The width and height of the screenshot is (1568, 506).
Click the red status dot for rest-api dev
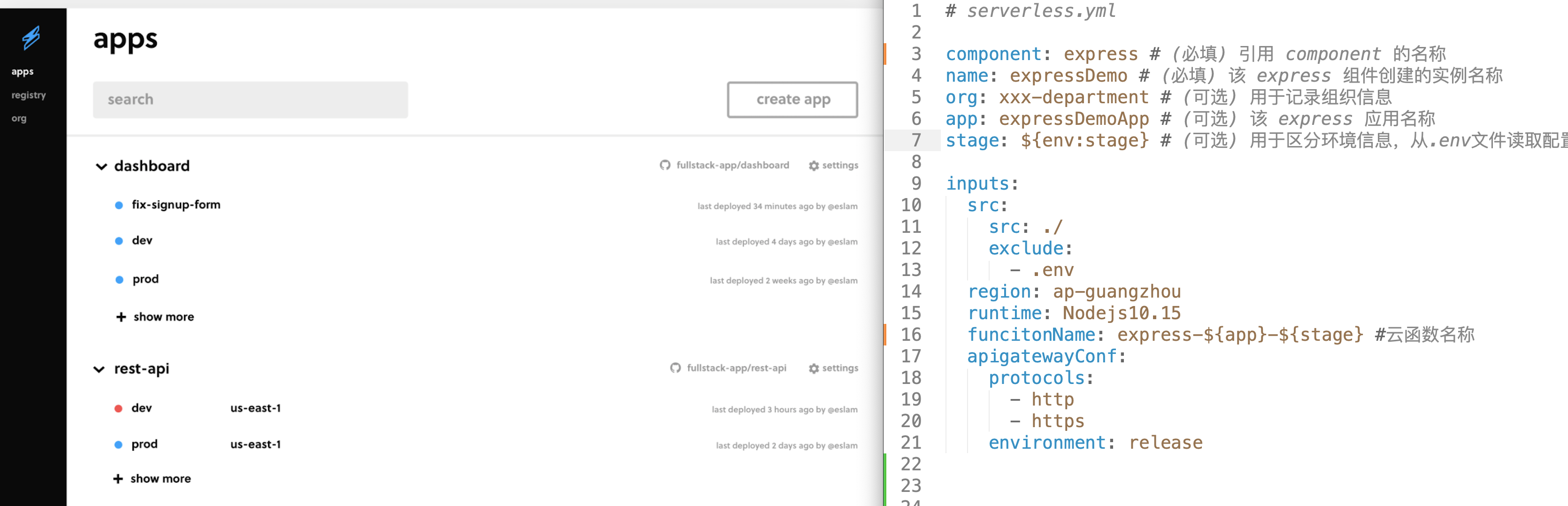tap(119, 408)
